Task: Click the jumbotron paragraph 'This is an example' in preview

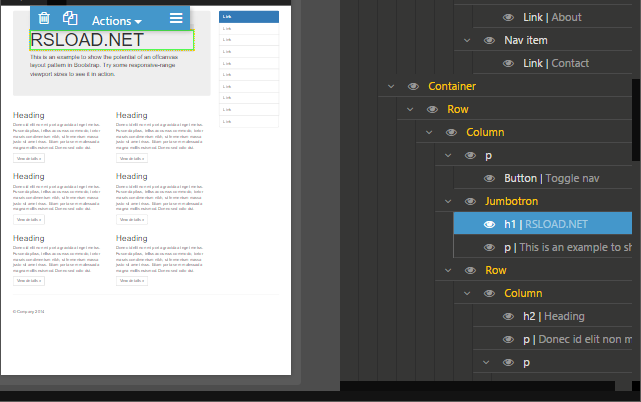Action: pyautogui.click(x=104, y=65)
